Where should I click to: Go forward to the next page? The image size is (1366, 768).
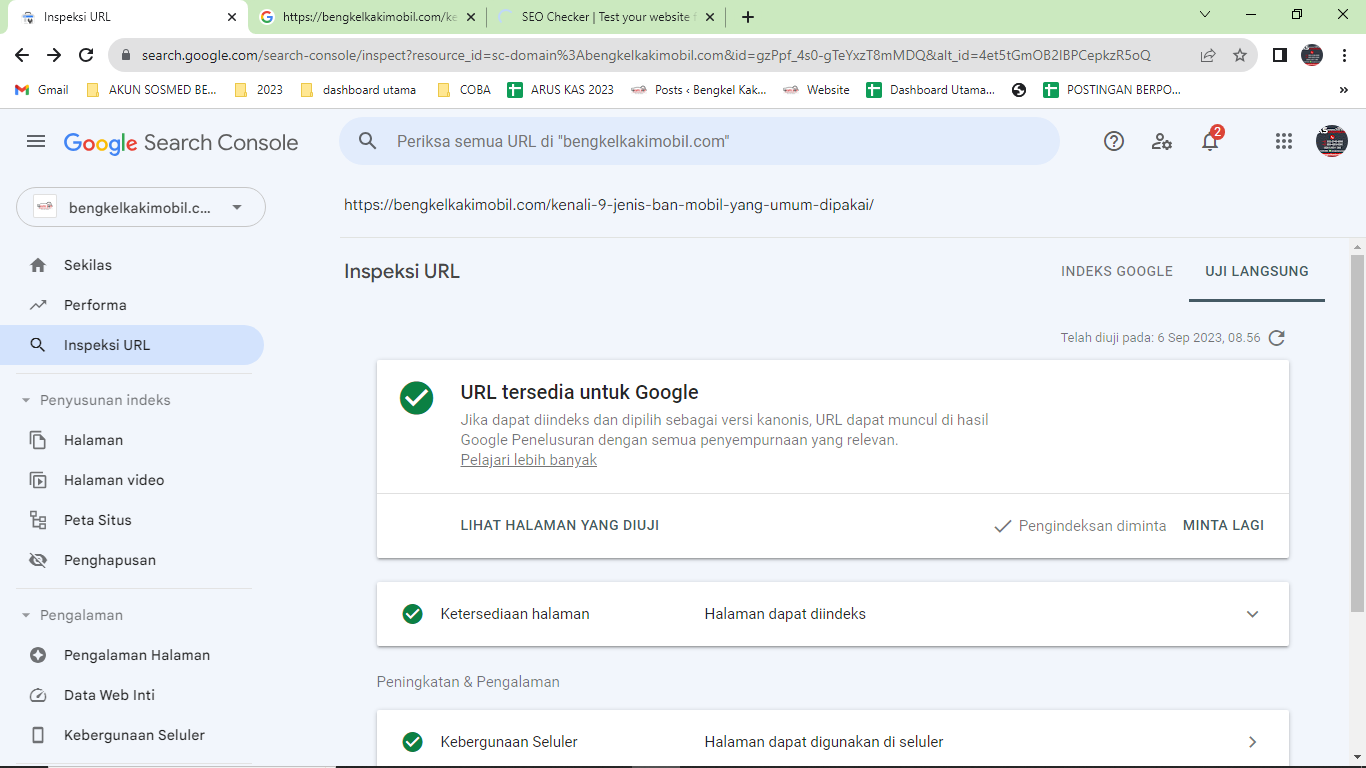(x=54, y=55)
